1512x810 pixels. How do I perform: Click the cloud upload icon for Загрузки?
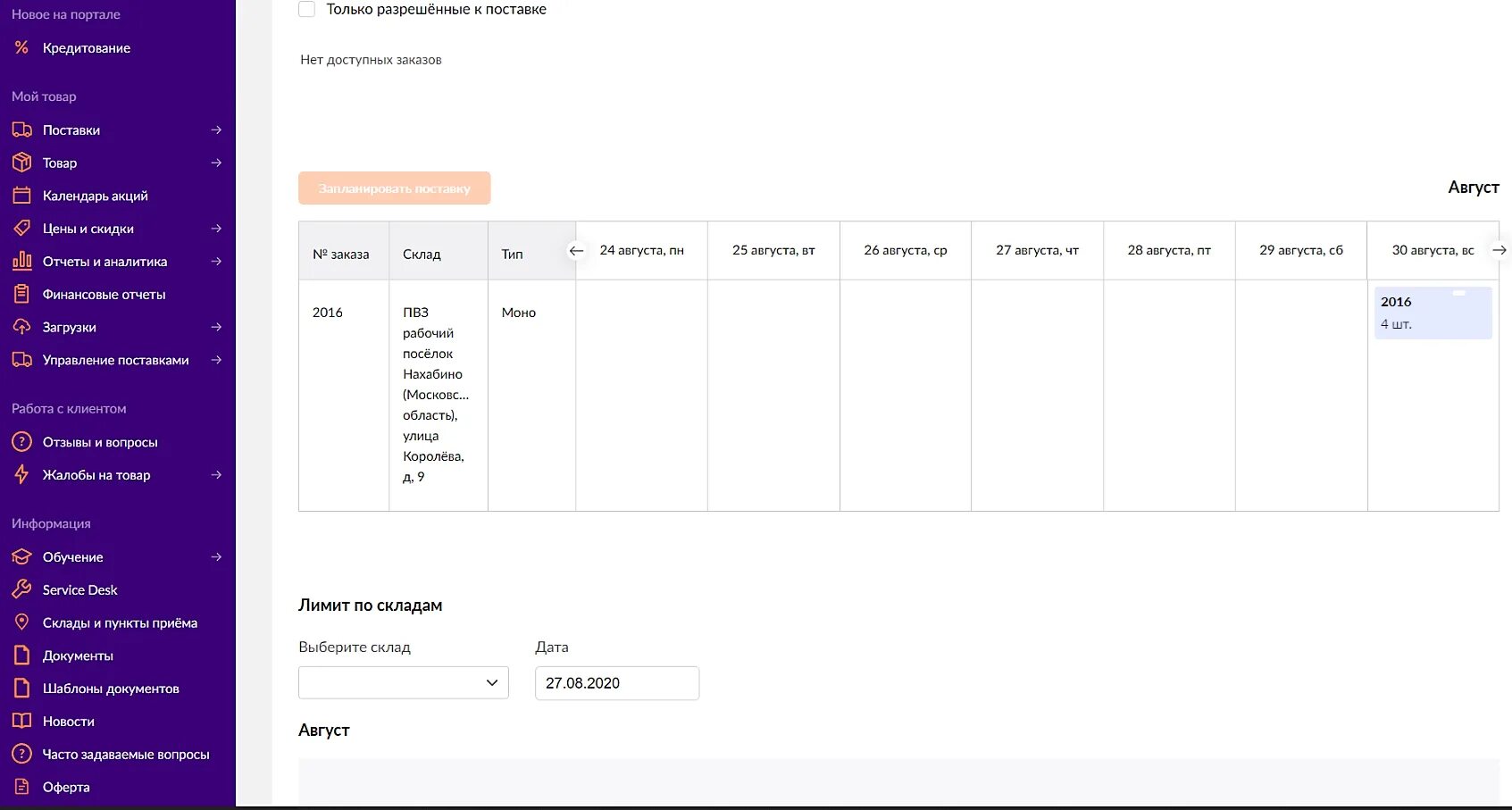click(x=21, y=327)
